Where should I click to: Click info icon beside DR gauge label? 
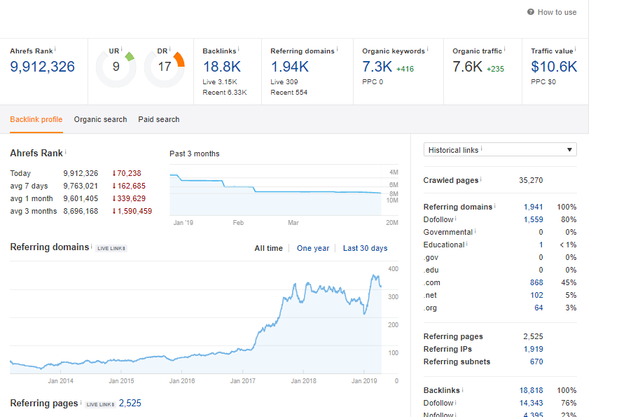[170, 49]
